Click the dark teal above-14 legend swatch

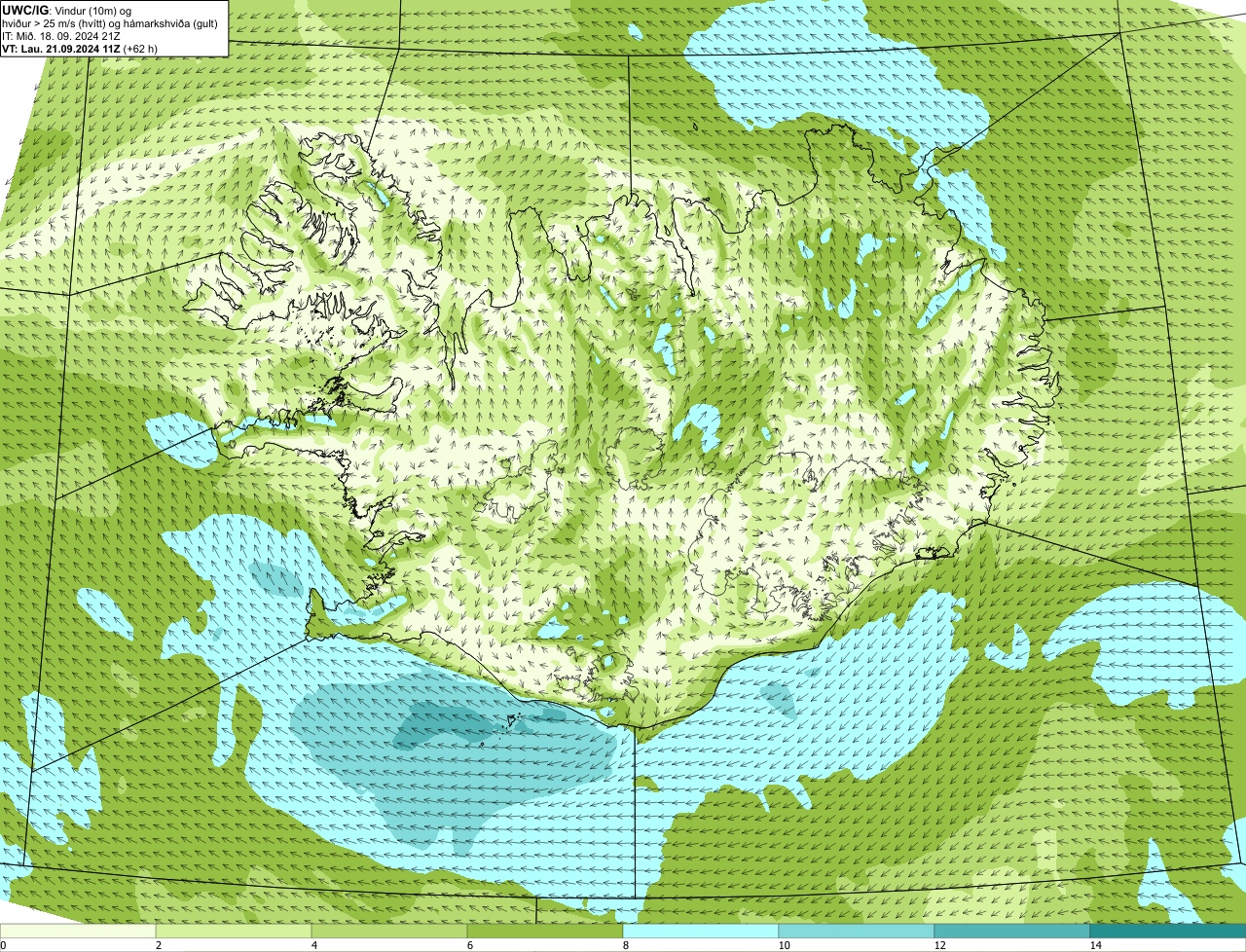pyautogui.click(x=1168, y=931)
